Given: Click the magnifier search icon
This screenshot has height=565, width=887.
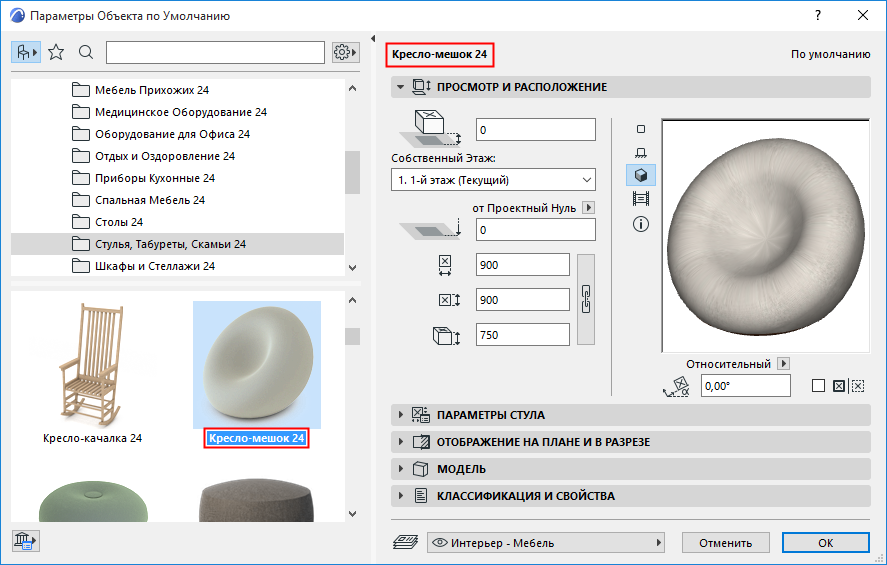Looking at the screenshot, I should point(86,53).
